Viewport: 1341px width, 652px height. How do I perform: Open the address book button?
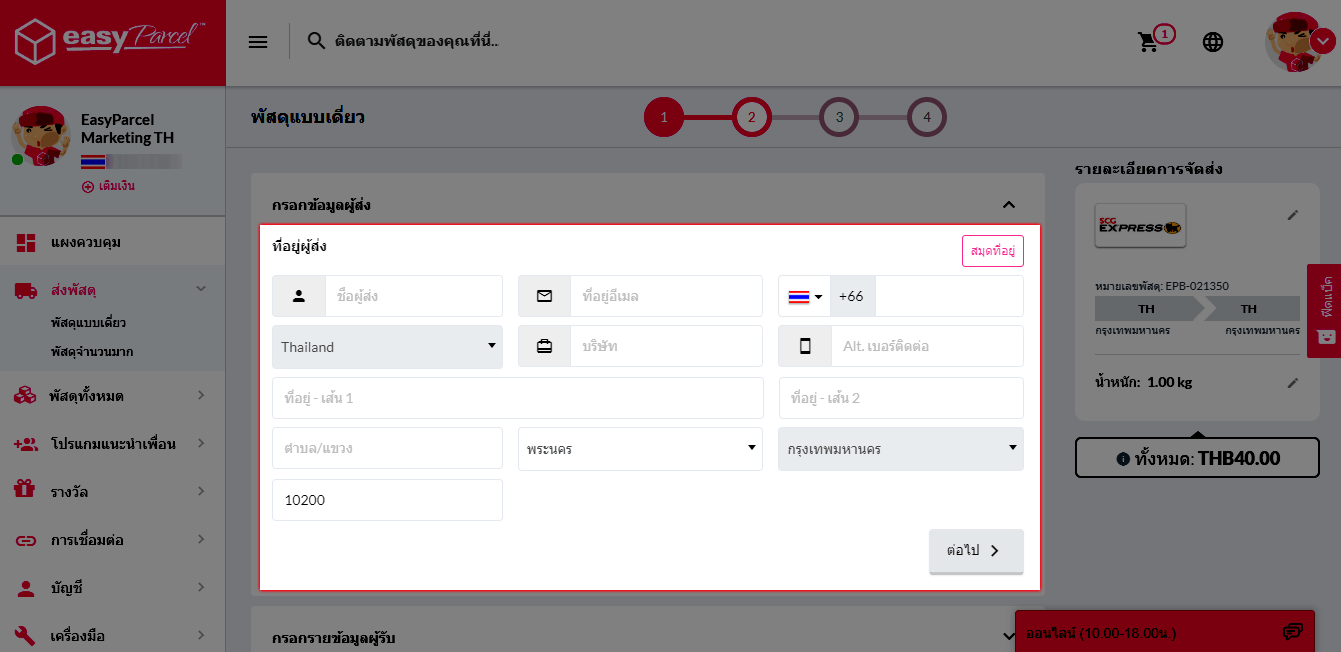pyautogui.click(x=993, y=251)
